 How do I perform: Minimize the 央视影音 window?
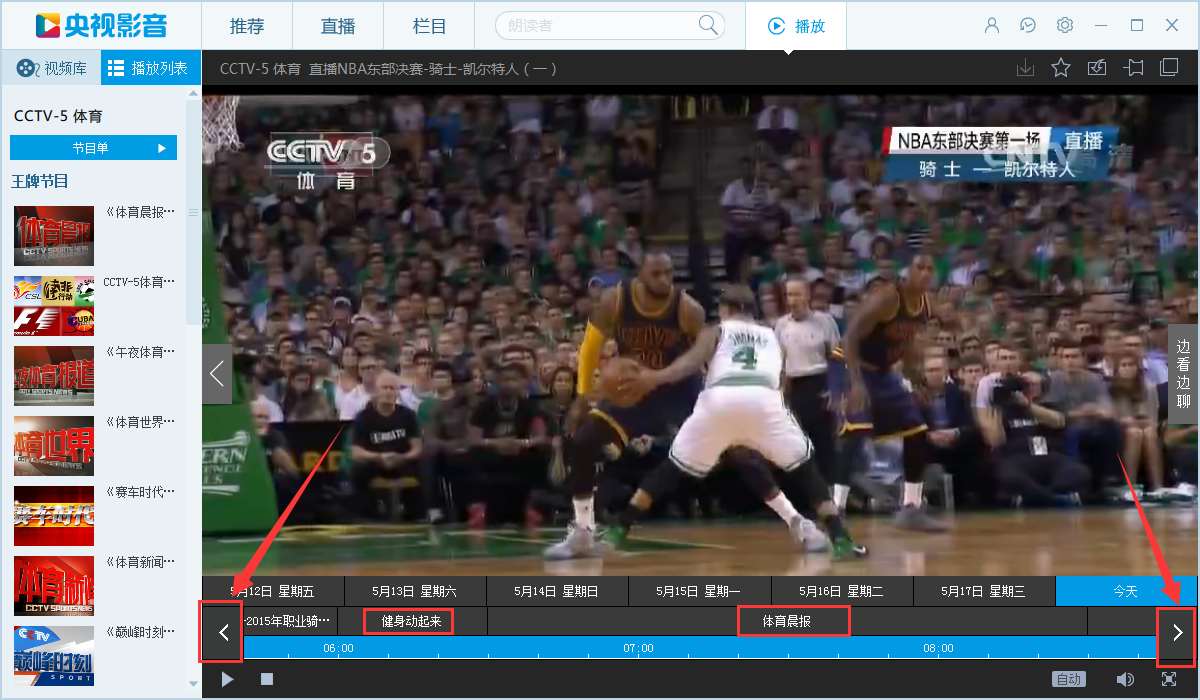pos(1101,25)
